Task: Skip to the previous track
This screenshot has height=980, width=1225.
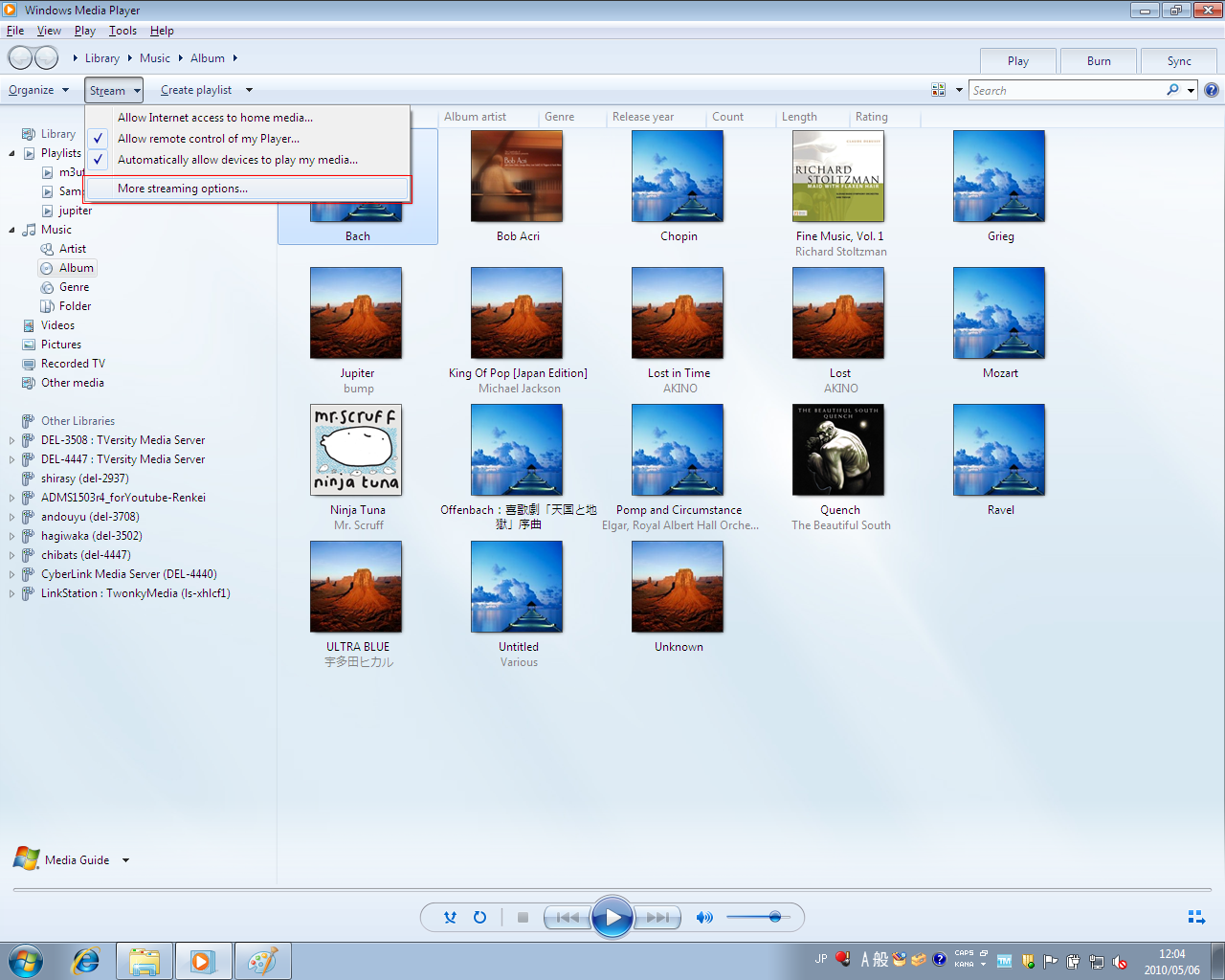Action: click(x=567, y=917)
